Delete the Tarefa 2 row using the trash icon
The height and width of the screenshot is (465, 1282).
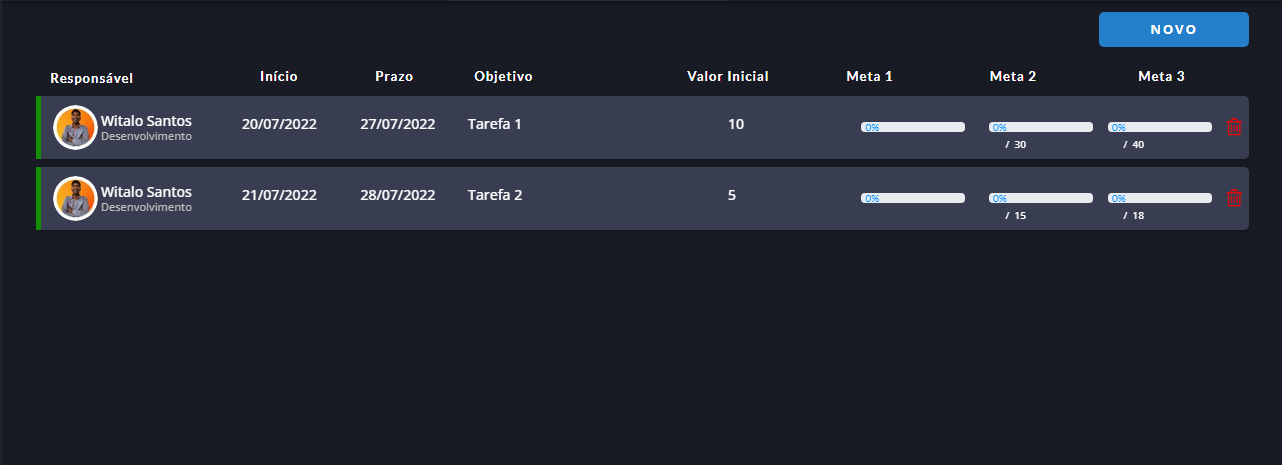pos(1234,198)
